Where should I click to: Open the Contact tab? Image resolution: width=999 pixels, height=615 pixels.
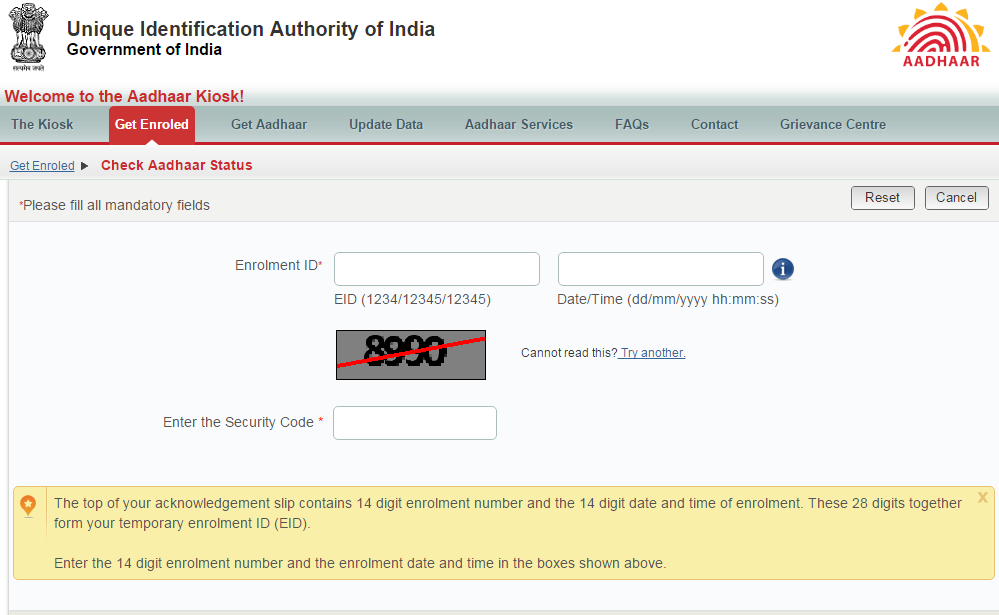pos(714,124)
